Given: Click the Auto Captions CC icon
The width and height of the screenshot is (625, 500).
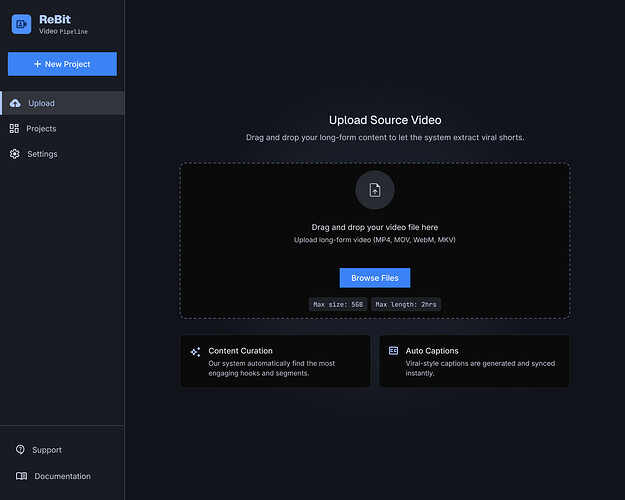Looking at the screenshot, I should coord(393,350).
